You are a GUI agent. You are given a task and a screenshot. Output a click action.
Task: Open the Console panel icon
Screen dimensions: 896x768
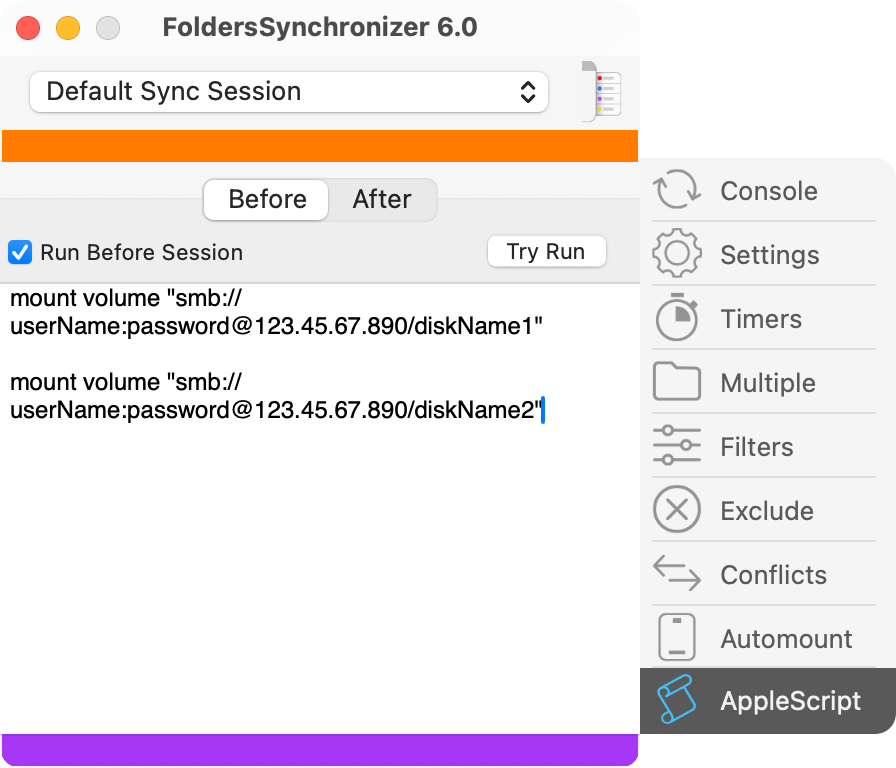[x=677, y=190]
